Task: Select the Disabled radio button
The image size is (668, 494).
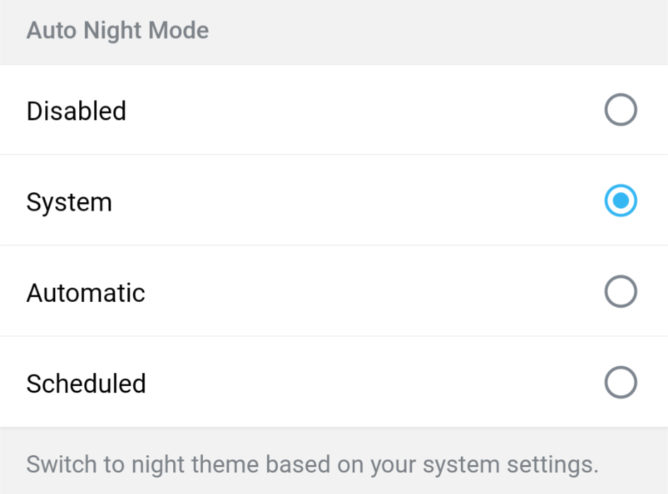Action: point(620,110)
